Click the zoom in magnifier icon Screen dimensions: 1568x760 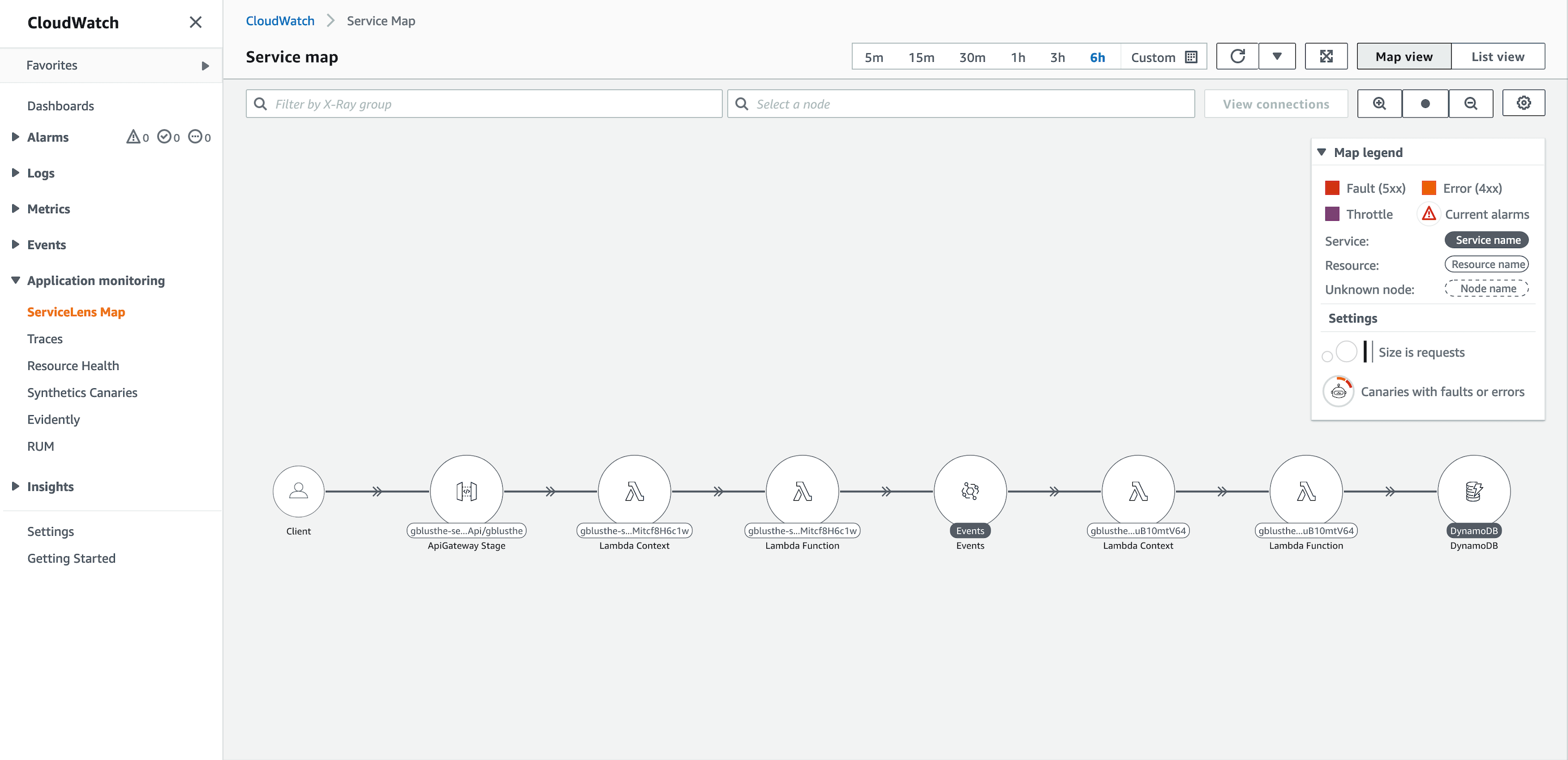(1379, 103)
